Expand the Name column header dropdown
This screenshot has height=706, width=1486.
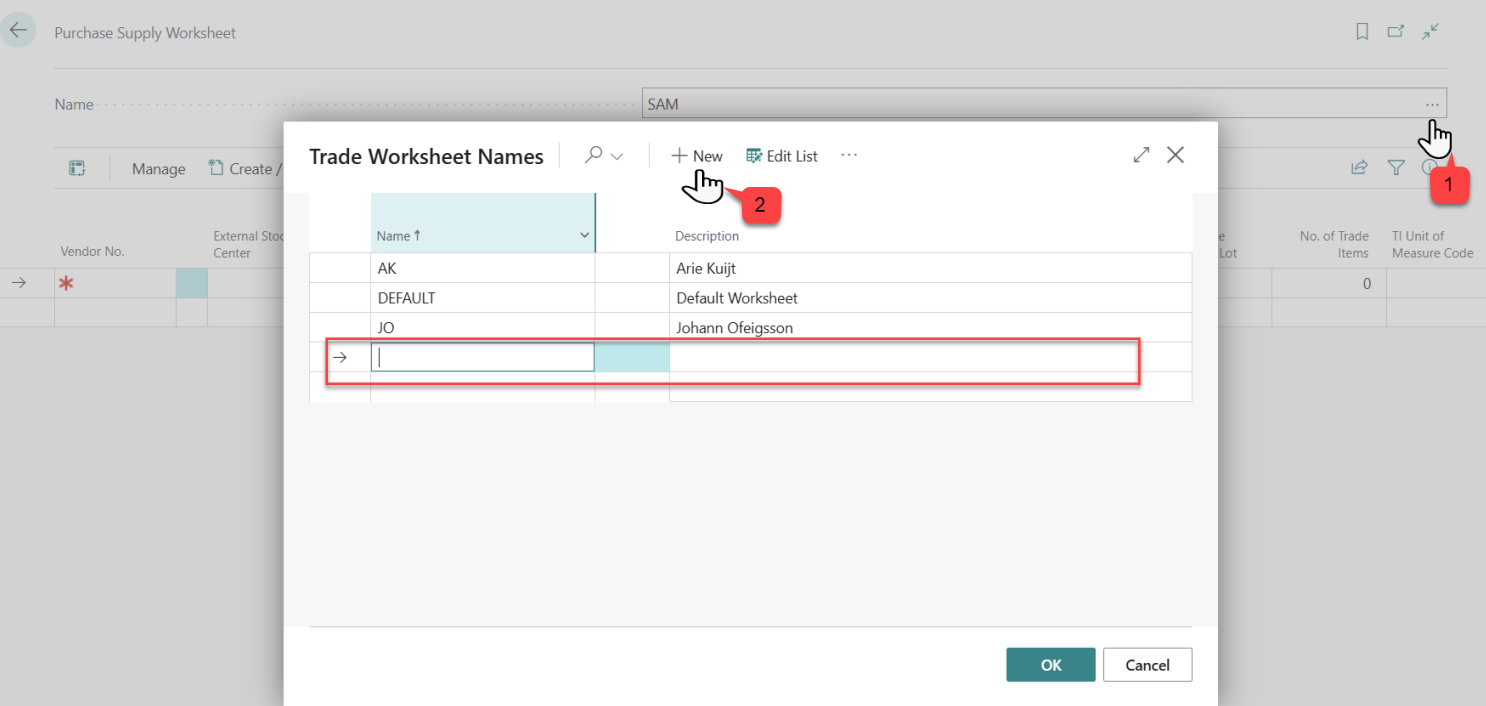(584, 235)
